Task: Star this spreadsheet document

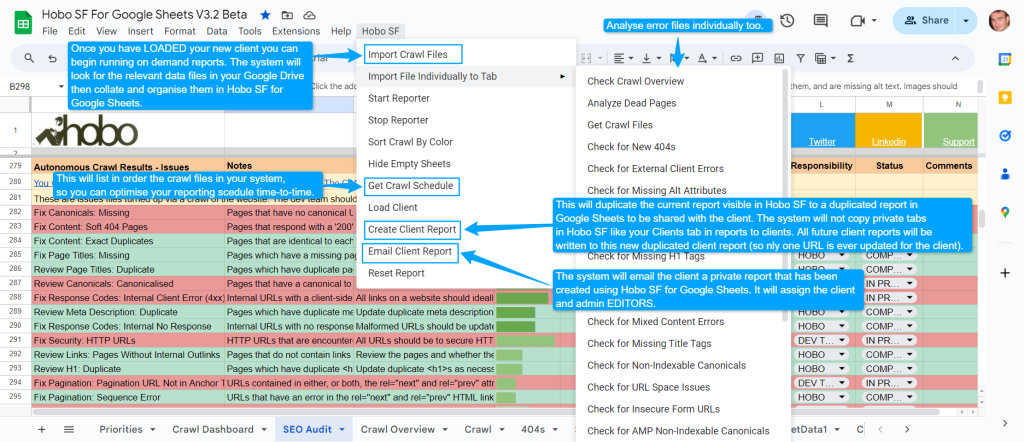Action: click(x=265, y=15)
